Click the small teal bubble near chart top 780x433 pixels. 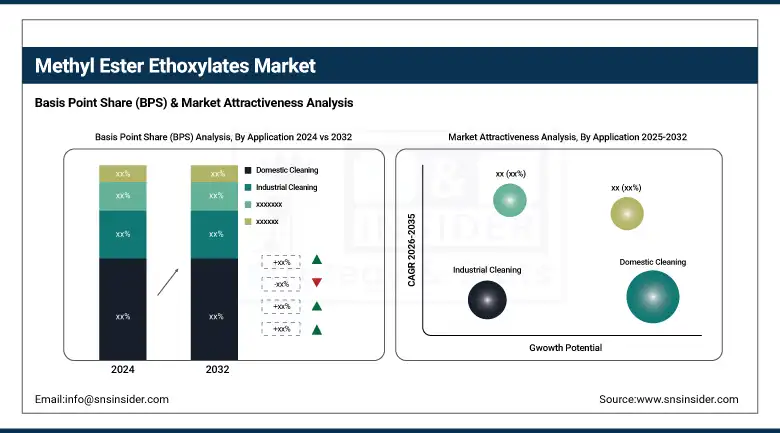[510, 203]
